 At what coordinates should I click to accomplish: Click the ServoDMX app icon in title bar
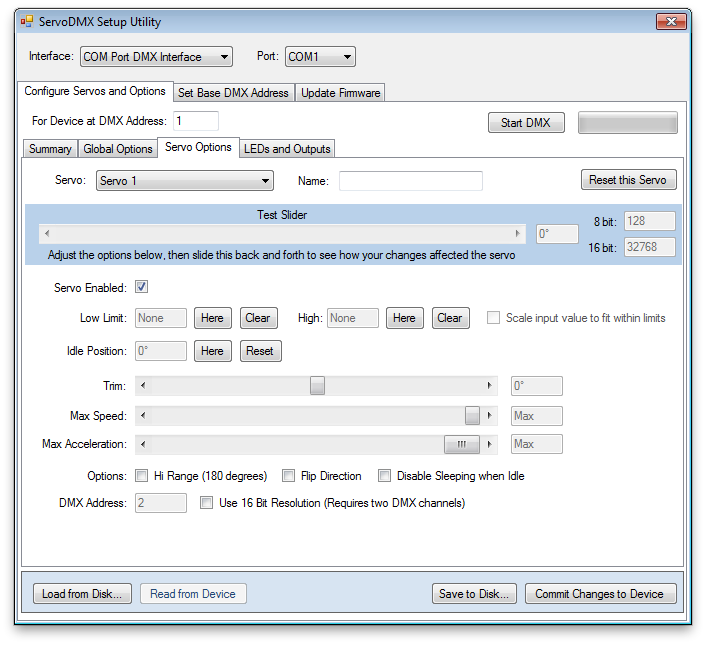coord(26,22)
